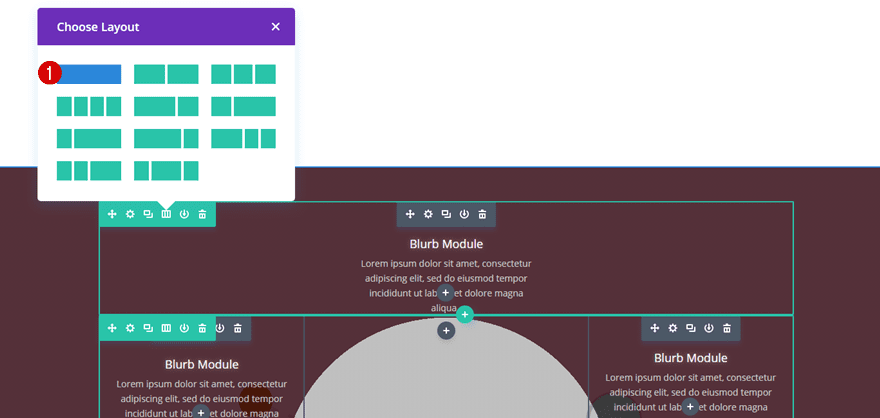Click the top center Blurb Module title
The height and width of the screenshot is (418, 880).
pos(446,244)
